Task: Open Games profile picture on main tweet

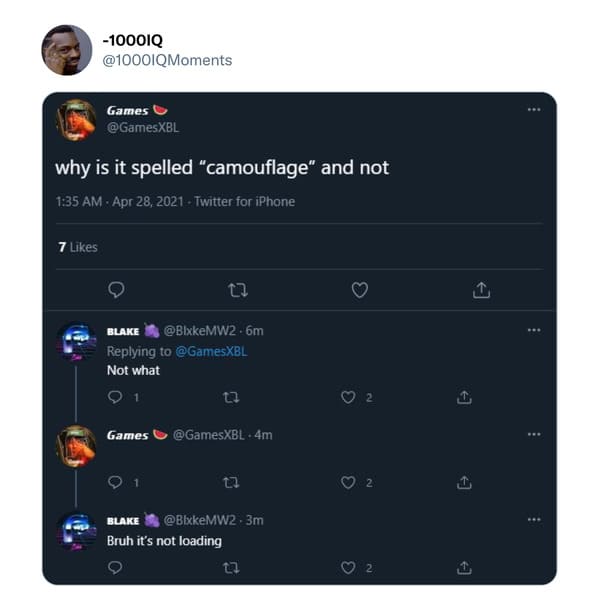Action: tap(76, 120)
